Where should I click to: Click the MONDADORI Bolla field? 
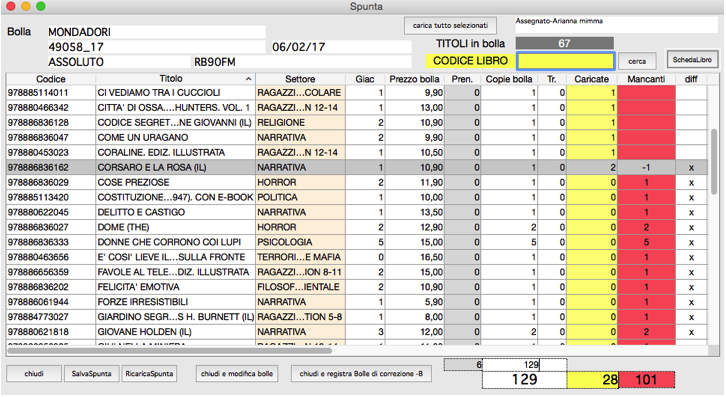tap(156, 32)
